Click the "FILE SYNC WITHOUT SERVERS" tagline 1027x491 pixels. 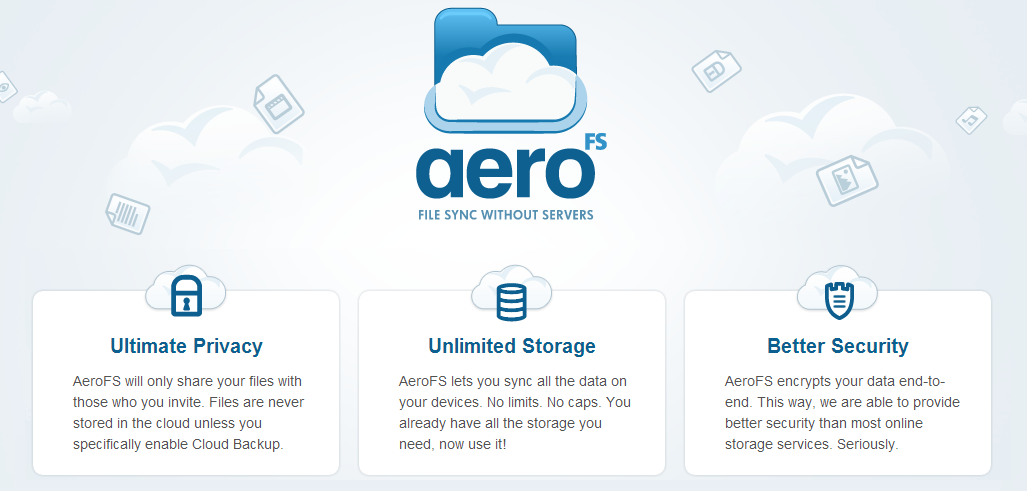coord(506,215)
